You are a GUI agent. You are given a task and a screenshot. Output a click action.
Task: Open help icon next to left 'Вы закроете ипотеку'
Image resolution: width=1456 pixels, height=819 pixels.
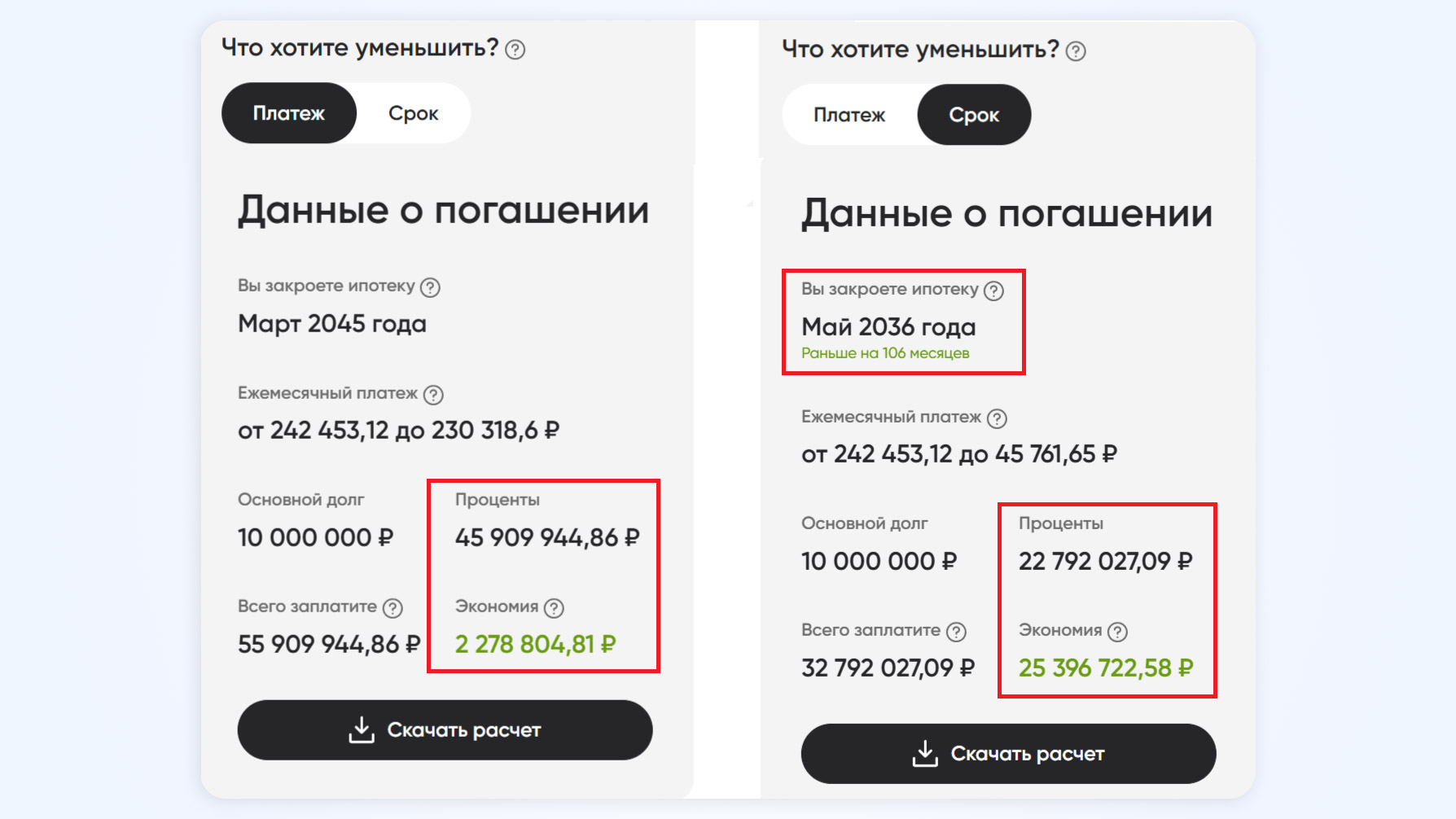[x=430, y=287]
